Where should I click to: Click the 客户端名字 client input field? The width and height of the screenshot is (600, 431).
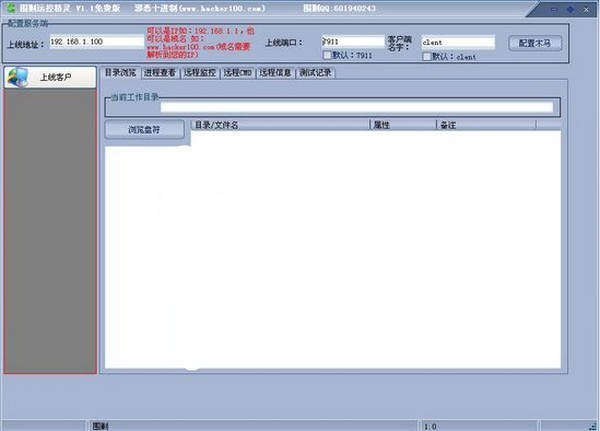[x=457, y=43]
